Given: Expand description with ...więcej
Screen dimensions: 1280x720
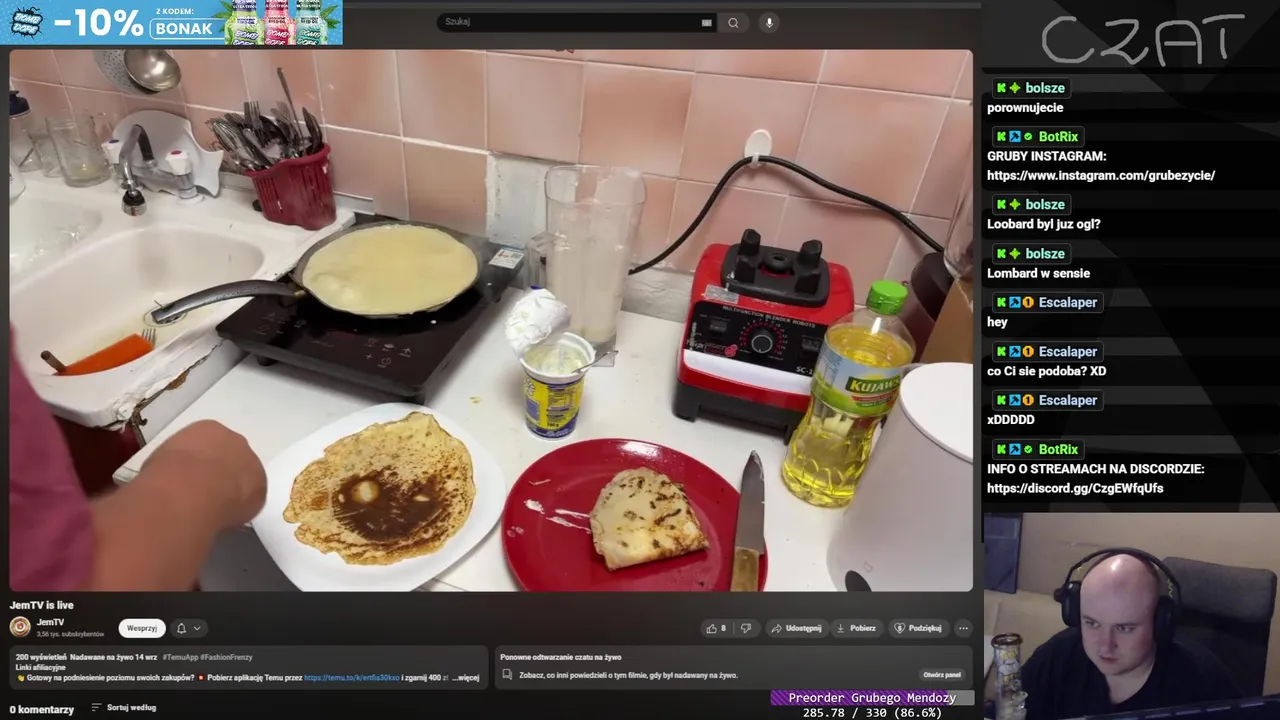Looking at the screenshot, I should pyautogui.click(x=465, y=677).
